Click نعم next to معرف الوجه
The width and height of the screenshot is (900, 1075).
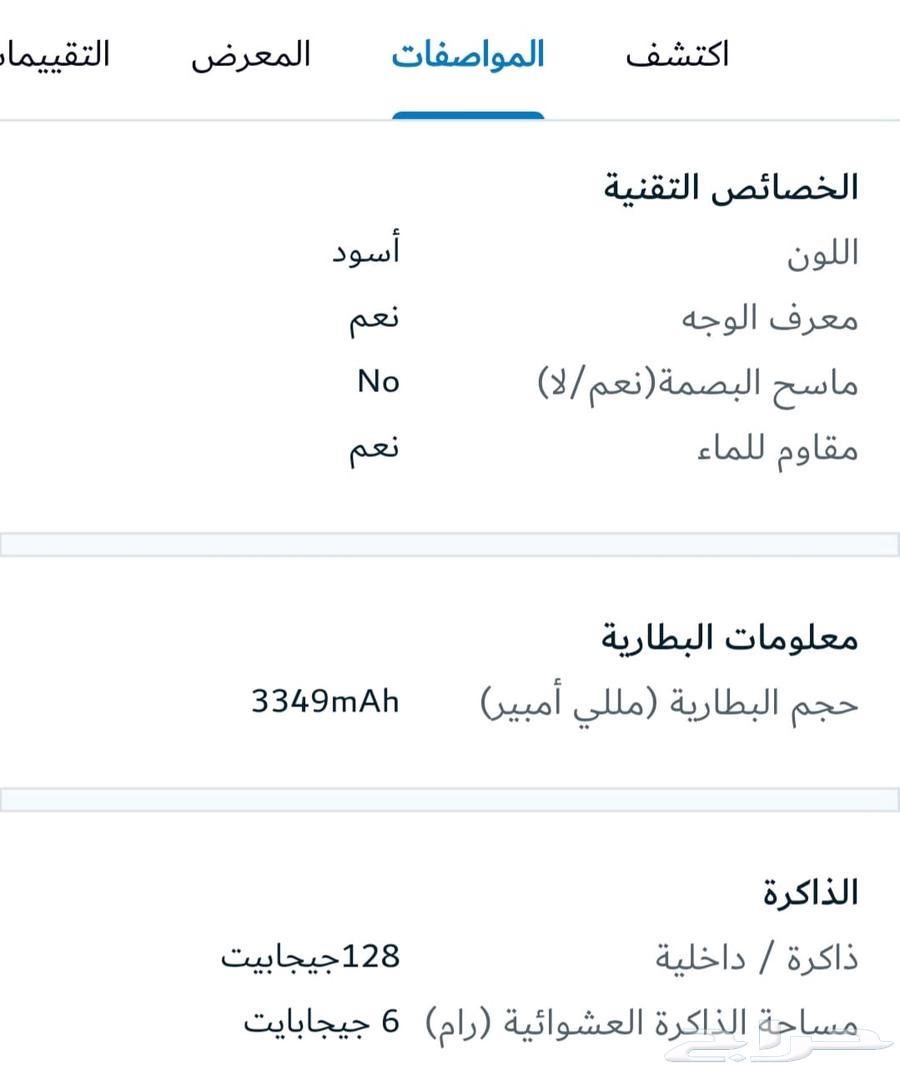click(372, 316)
